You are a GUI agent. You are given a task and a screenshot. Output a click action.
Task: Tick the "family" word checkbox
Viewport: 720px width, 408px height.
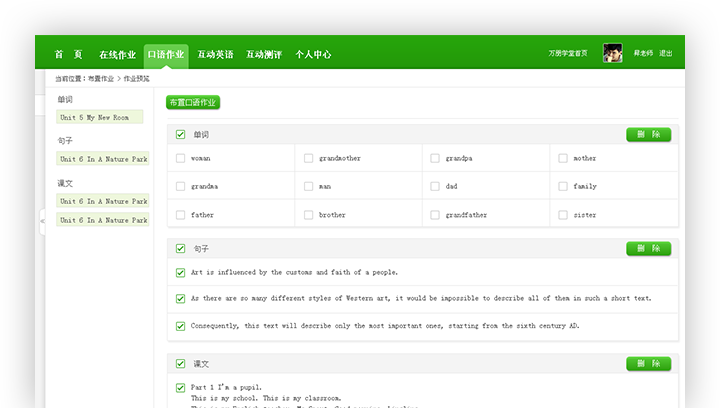coord(563,186)
